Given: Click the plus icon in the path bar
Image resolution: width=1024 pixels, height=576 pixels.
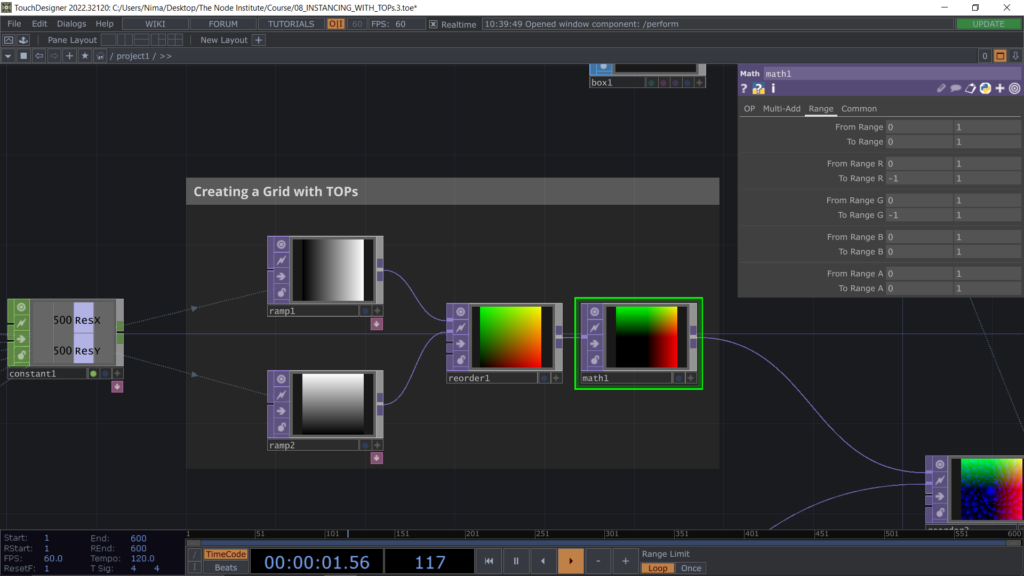Looking at the screenshot, I should tap(69, 56).
